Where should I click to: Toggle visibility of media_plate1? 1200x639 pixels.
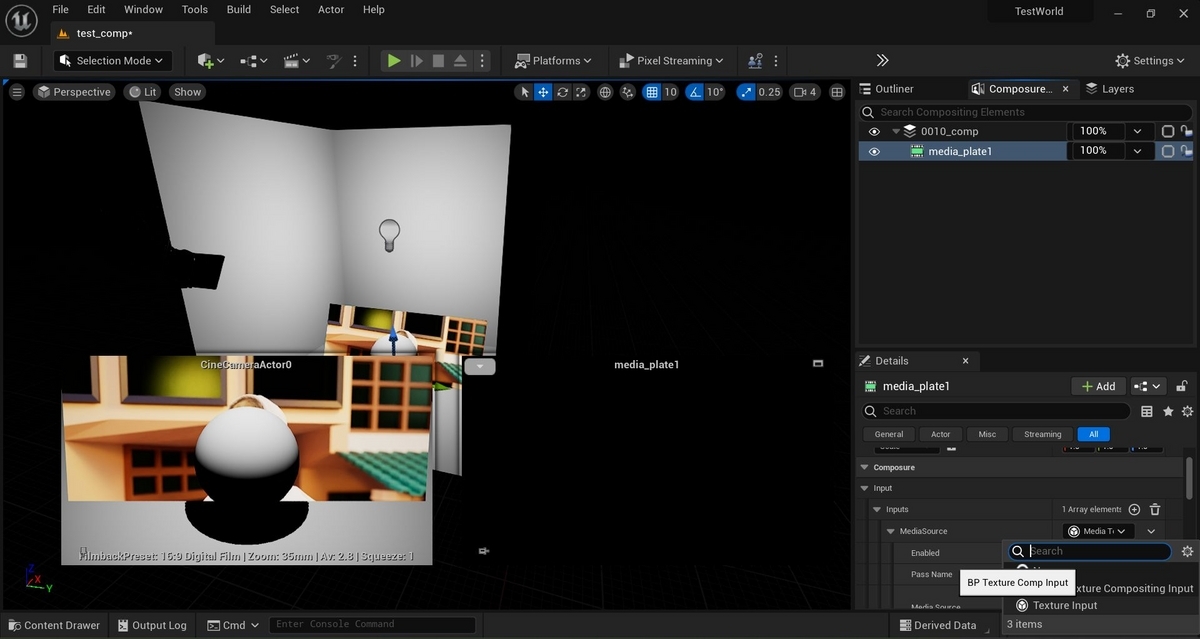point(874,152)
